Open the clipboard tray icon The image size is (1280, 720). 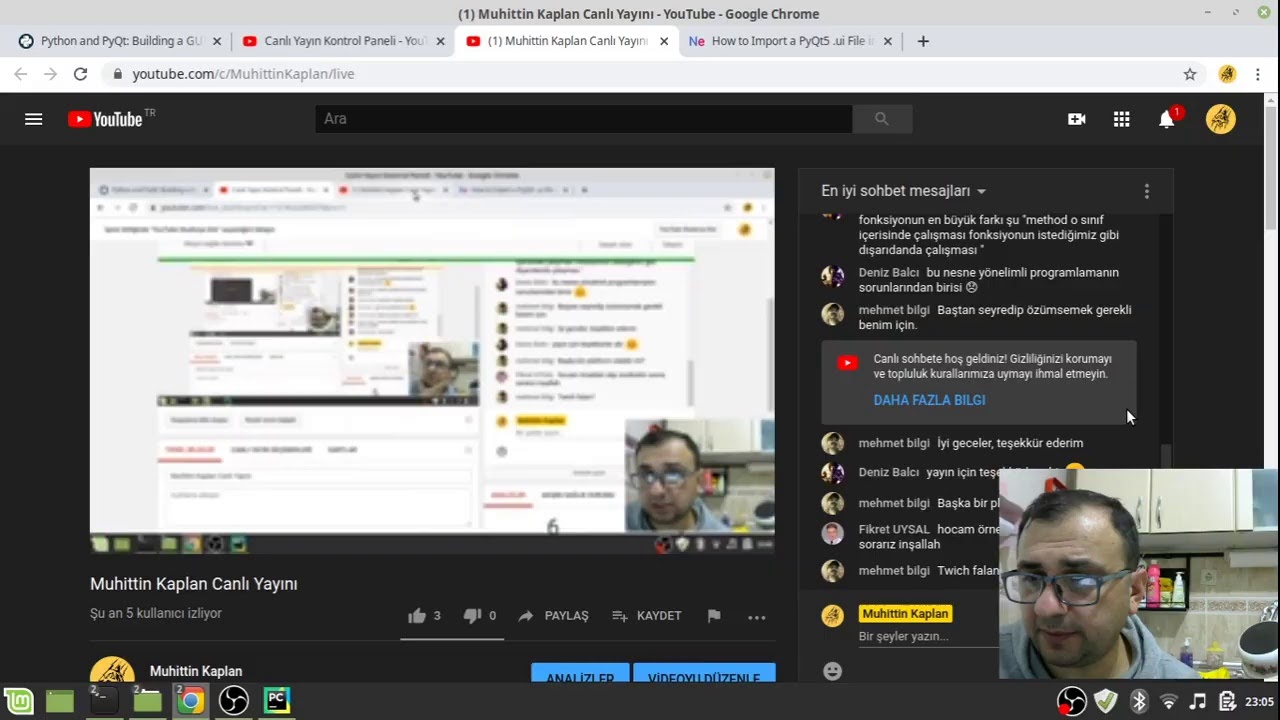pos(1227,701)
